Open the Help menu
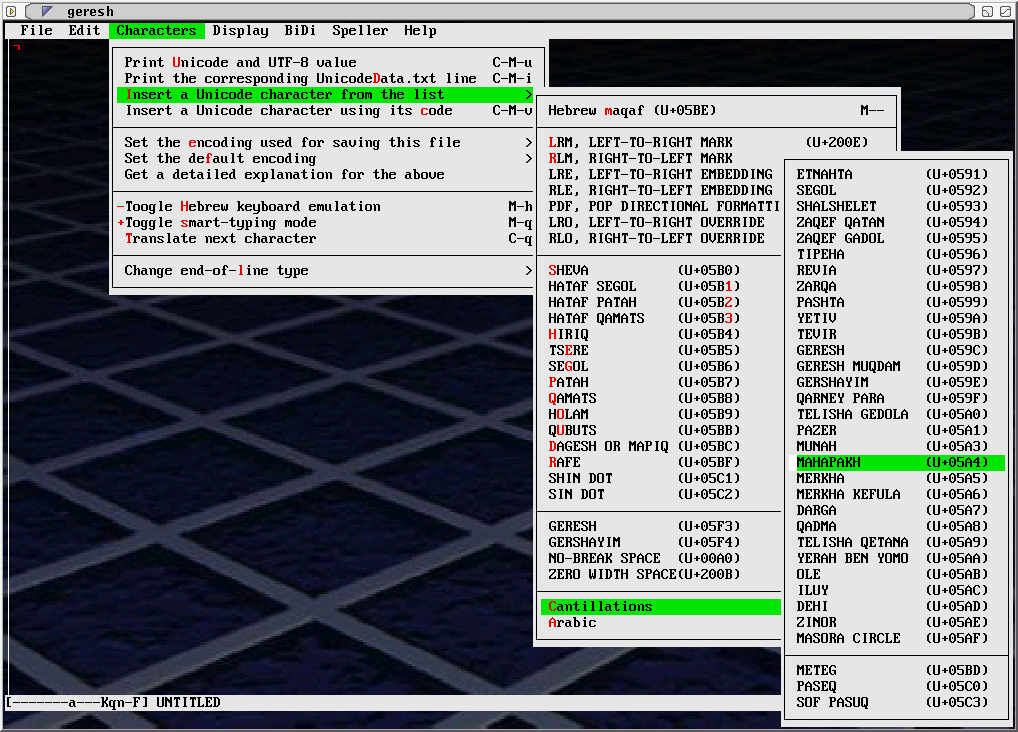This screenshot has width=1018, height=732. pyautogui.click(x=420, y=31)
